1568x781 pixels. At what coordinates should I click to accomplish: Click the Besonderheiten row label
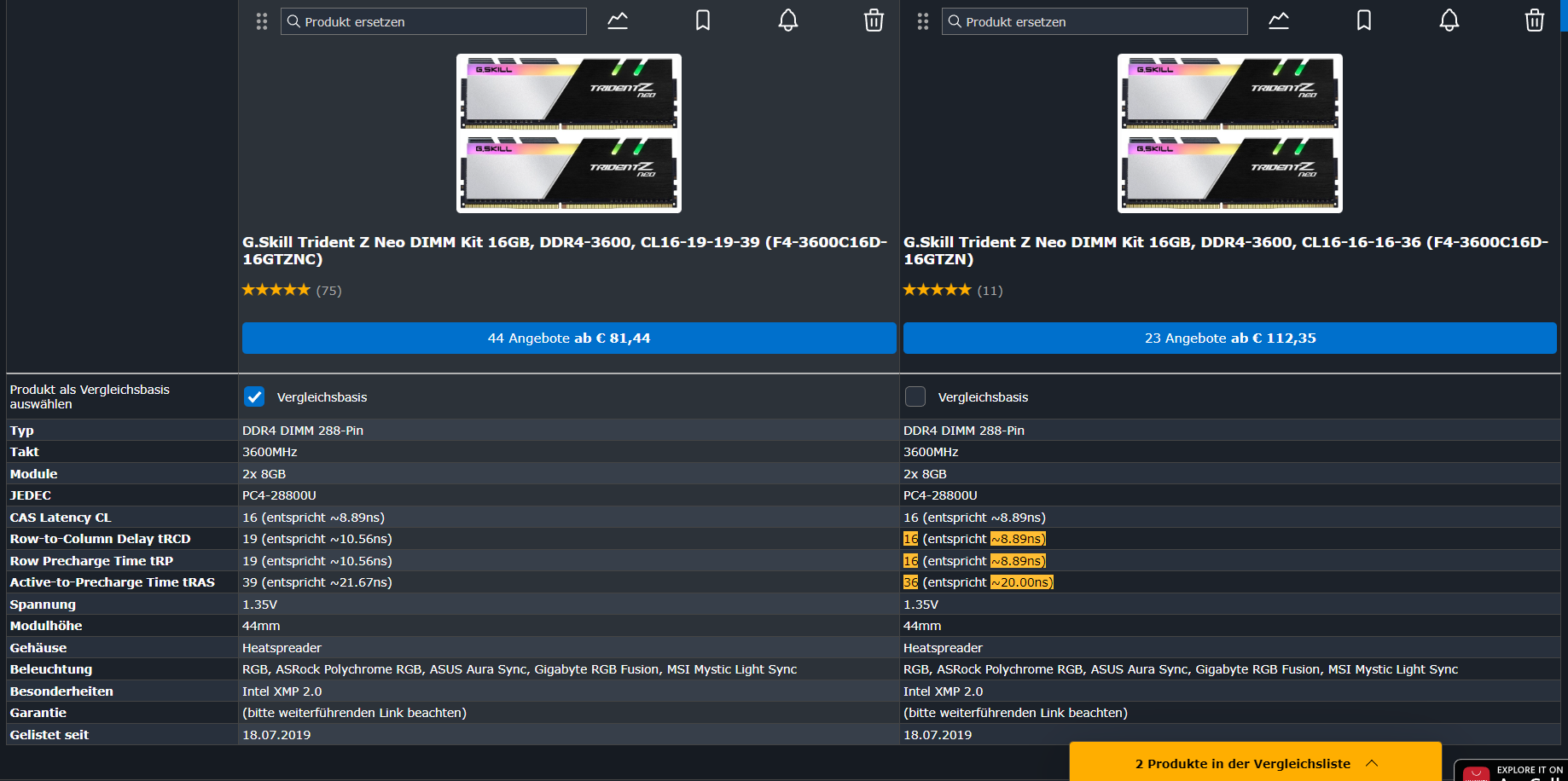(61, 691)
